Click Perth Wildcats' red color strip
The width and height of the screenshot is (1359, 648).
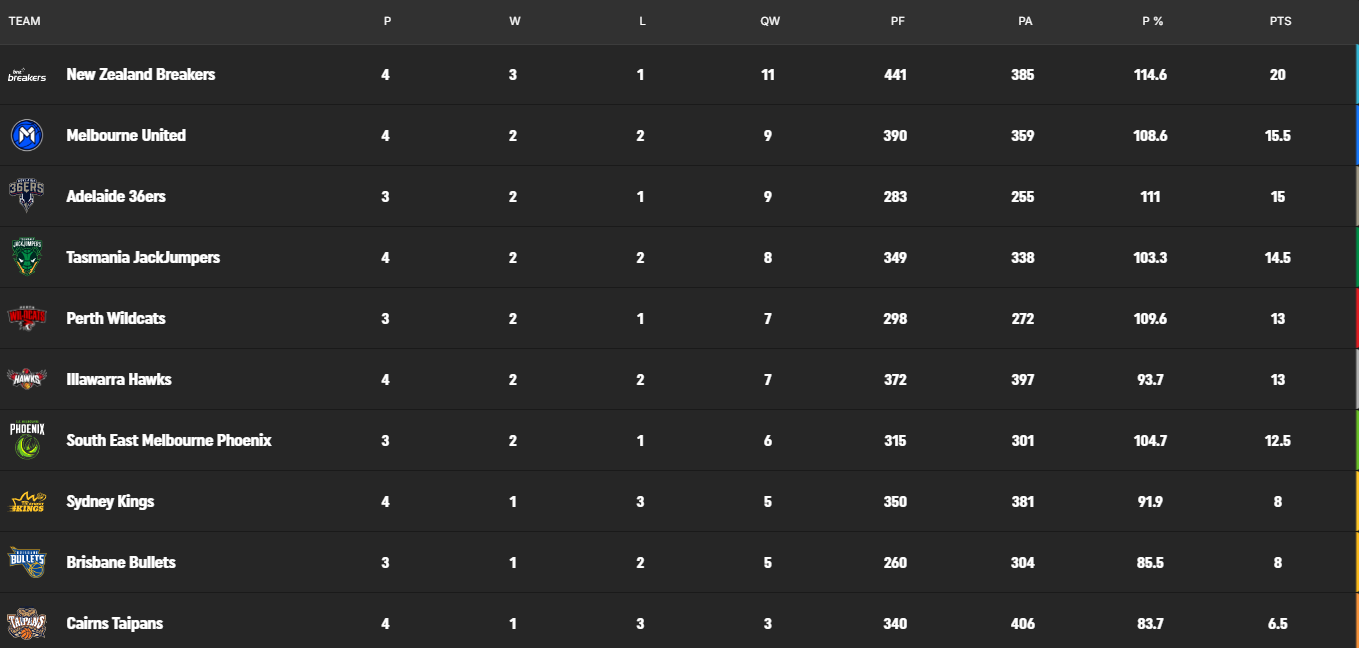pos(1356,318)
